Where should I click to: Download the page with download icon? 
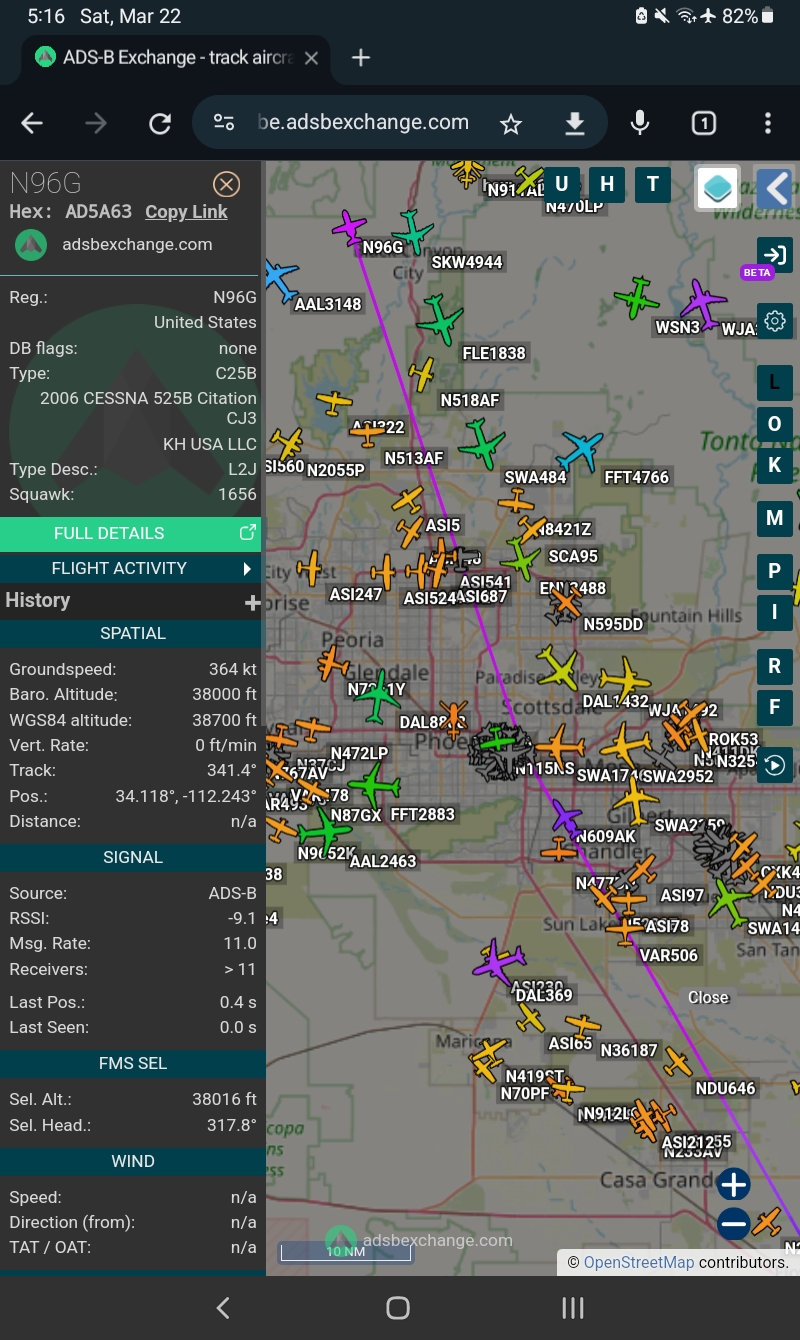[x=575, y=124]
